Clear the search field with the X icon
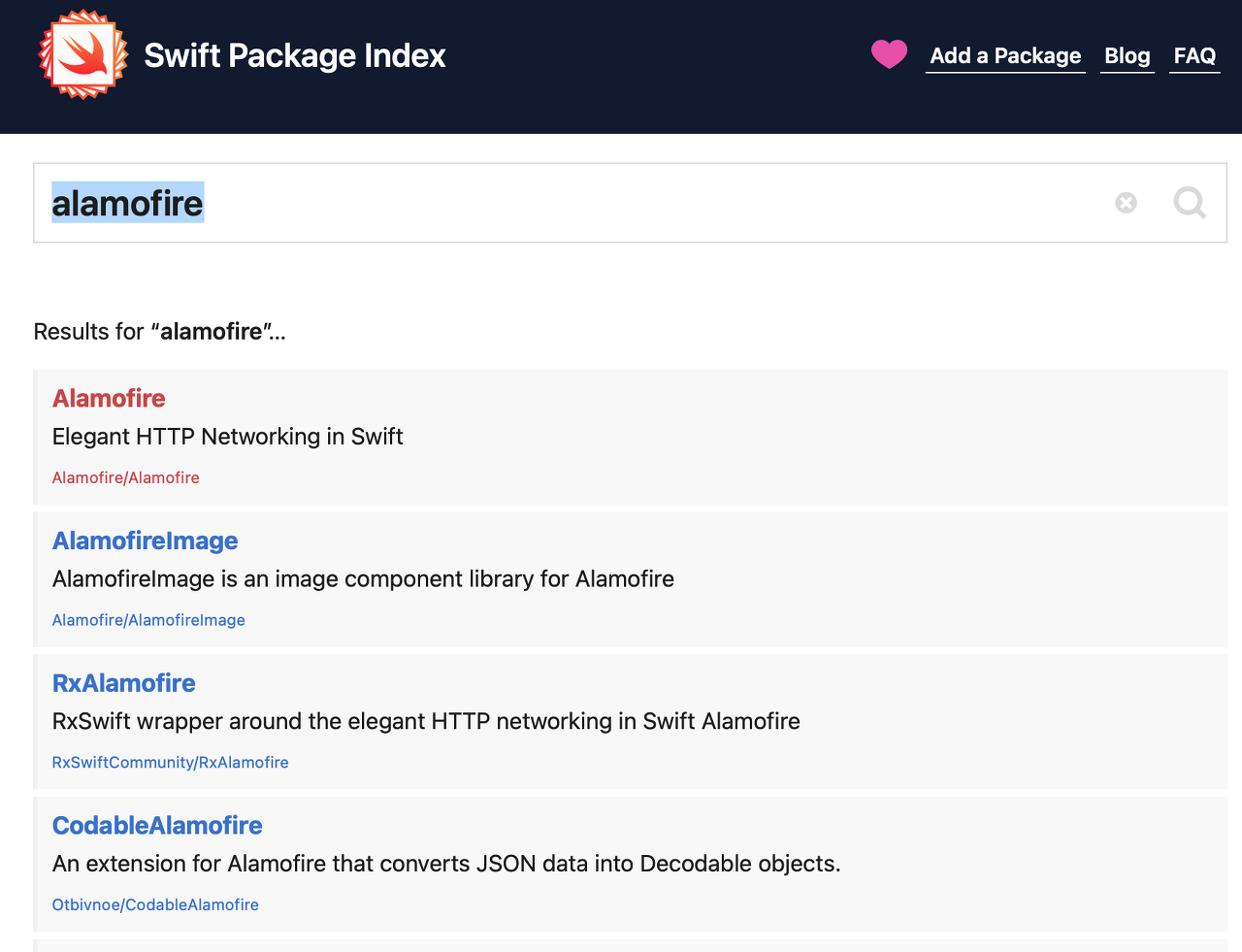This screenshot has width=1242, height=952. pos(1126,203)
